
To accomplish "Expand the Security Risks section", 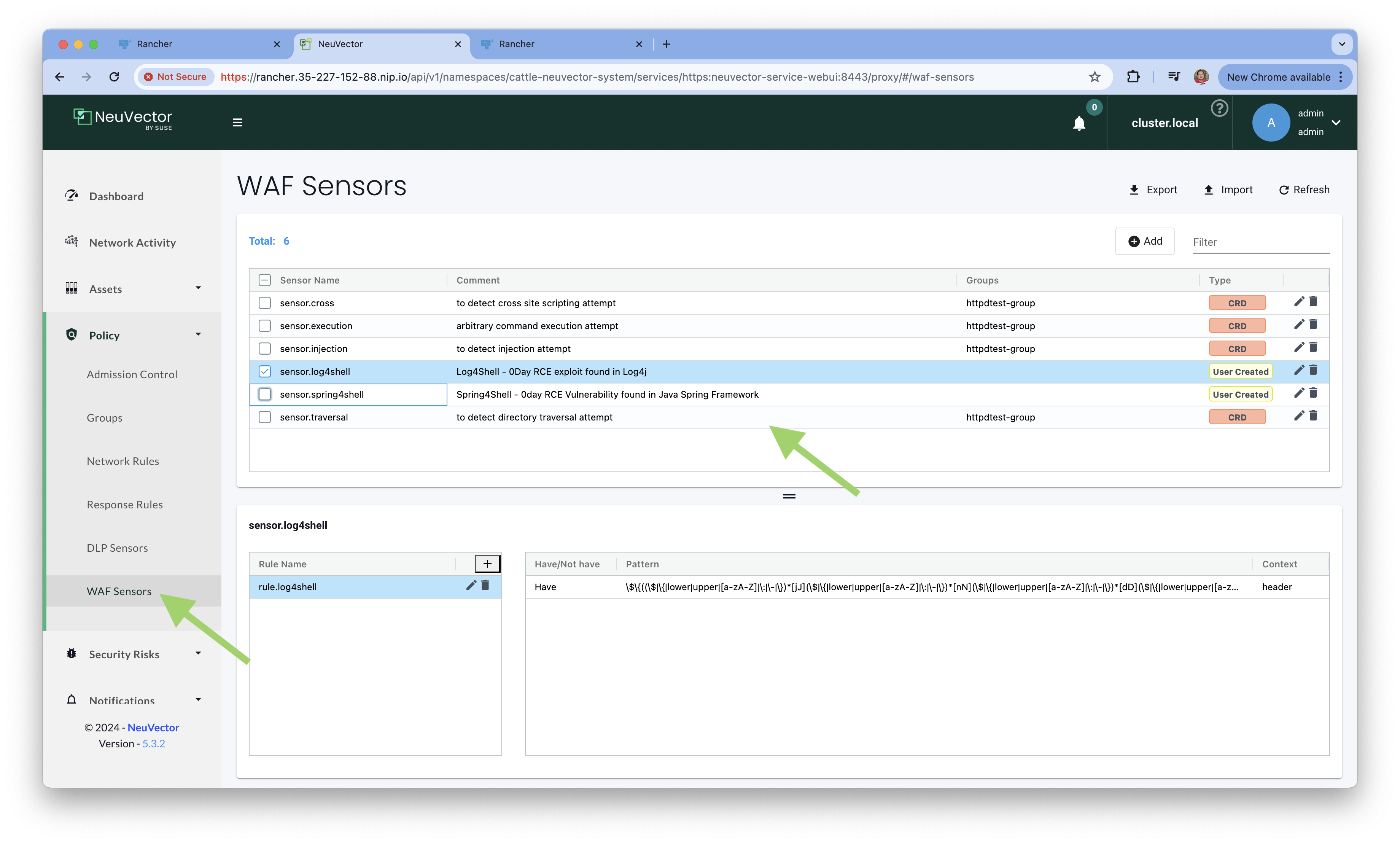I will click(x=198, y=654).
